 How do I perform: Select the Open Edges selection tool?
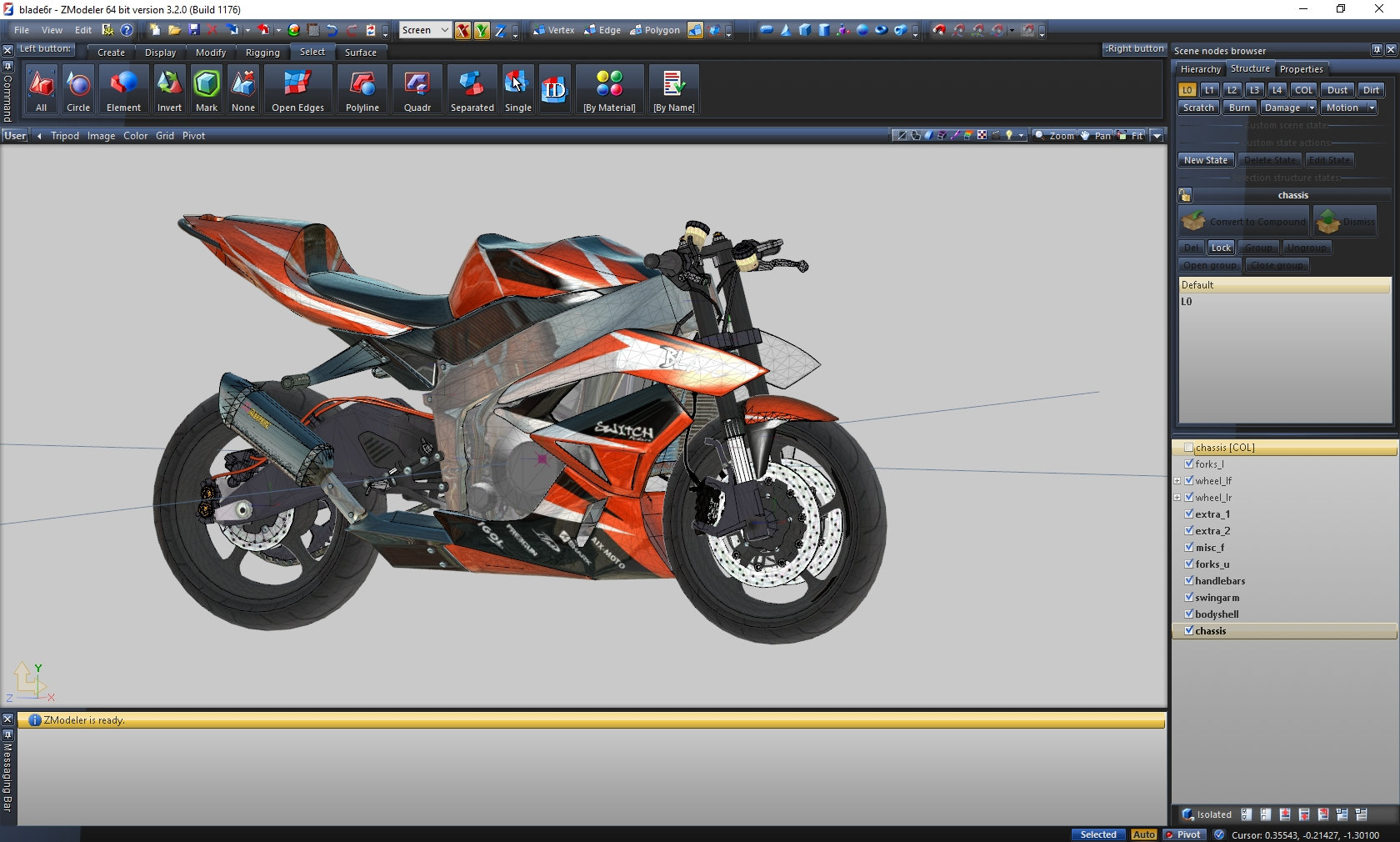[297, 89]
